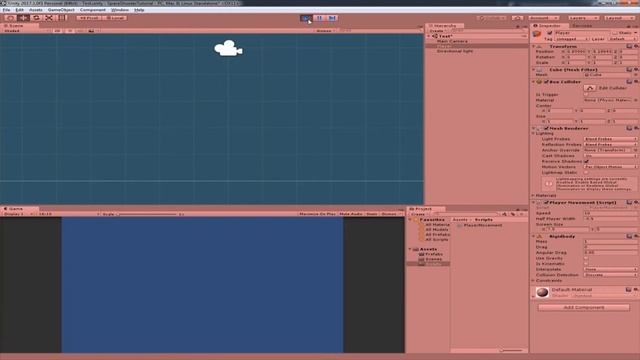Open the Edit menu

pos(19,10)
